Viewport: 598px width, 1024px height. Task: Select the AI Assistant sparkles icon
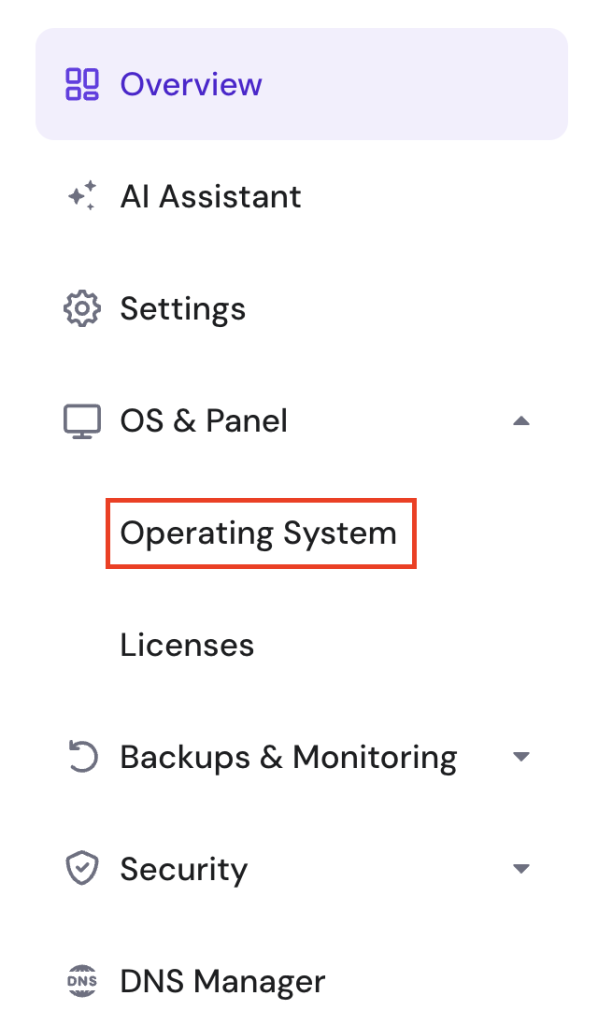tap(83, 196)
